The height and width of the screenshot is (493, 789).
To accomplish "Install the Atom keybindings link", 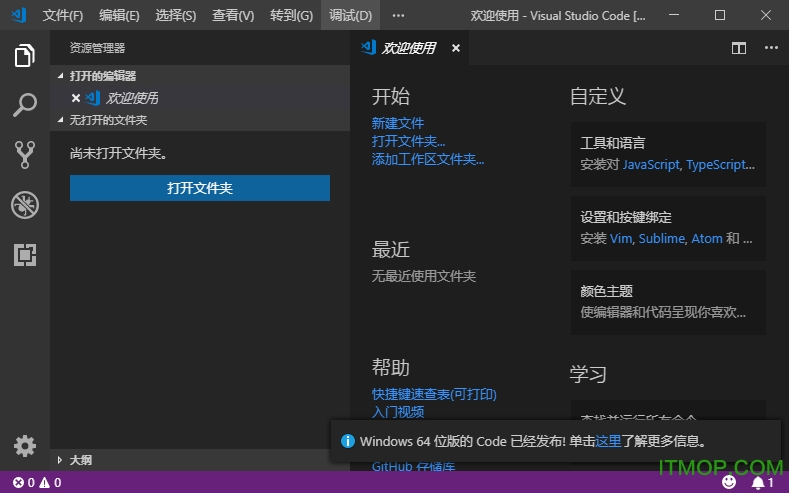I will coord(707,238).
